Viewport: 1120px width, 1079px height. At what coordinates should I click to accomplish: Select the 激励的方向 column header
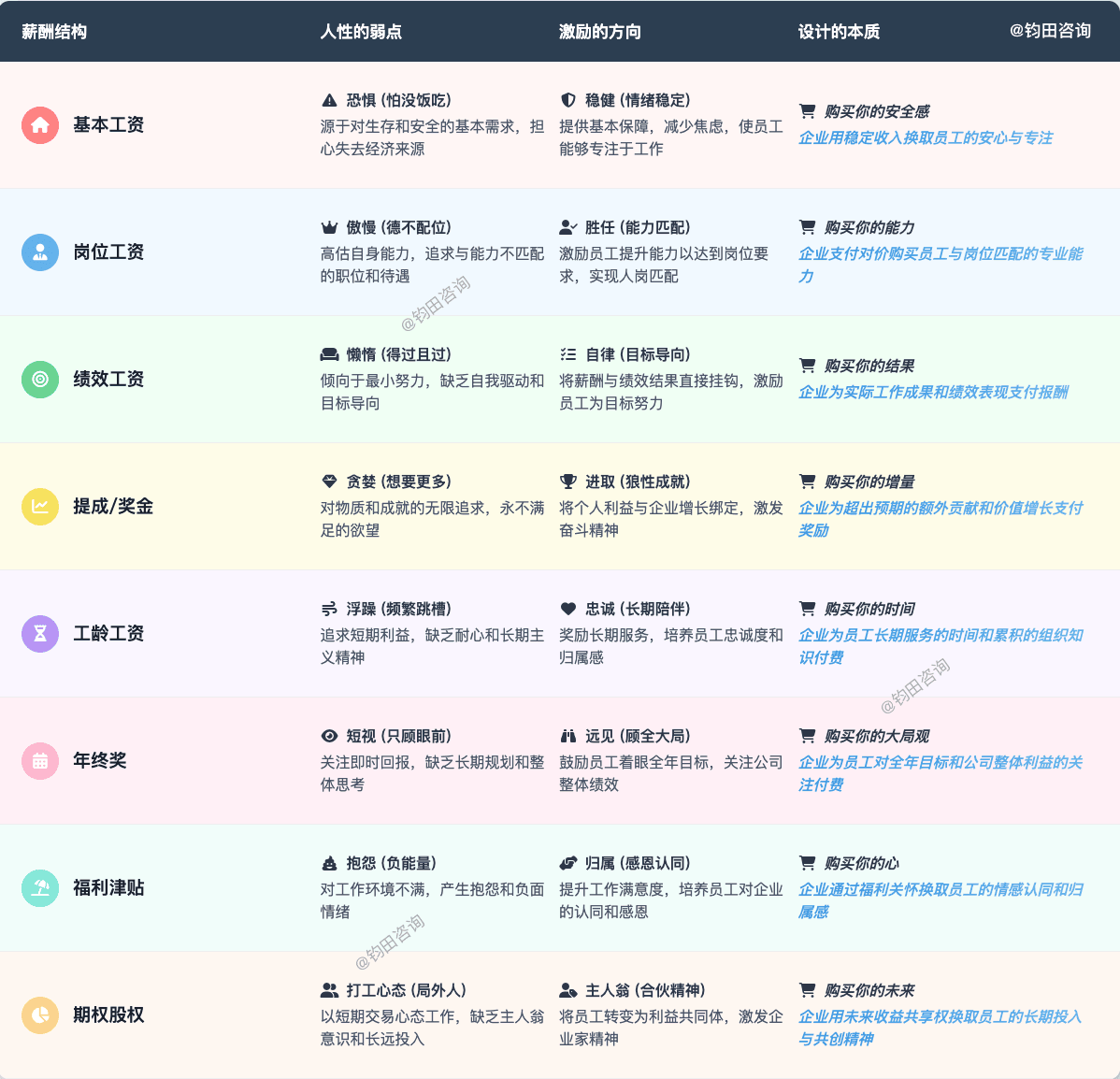coord(599,32)
